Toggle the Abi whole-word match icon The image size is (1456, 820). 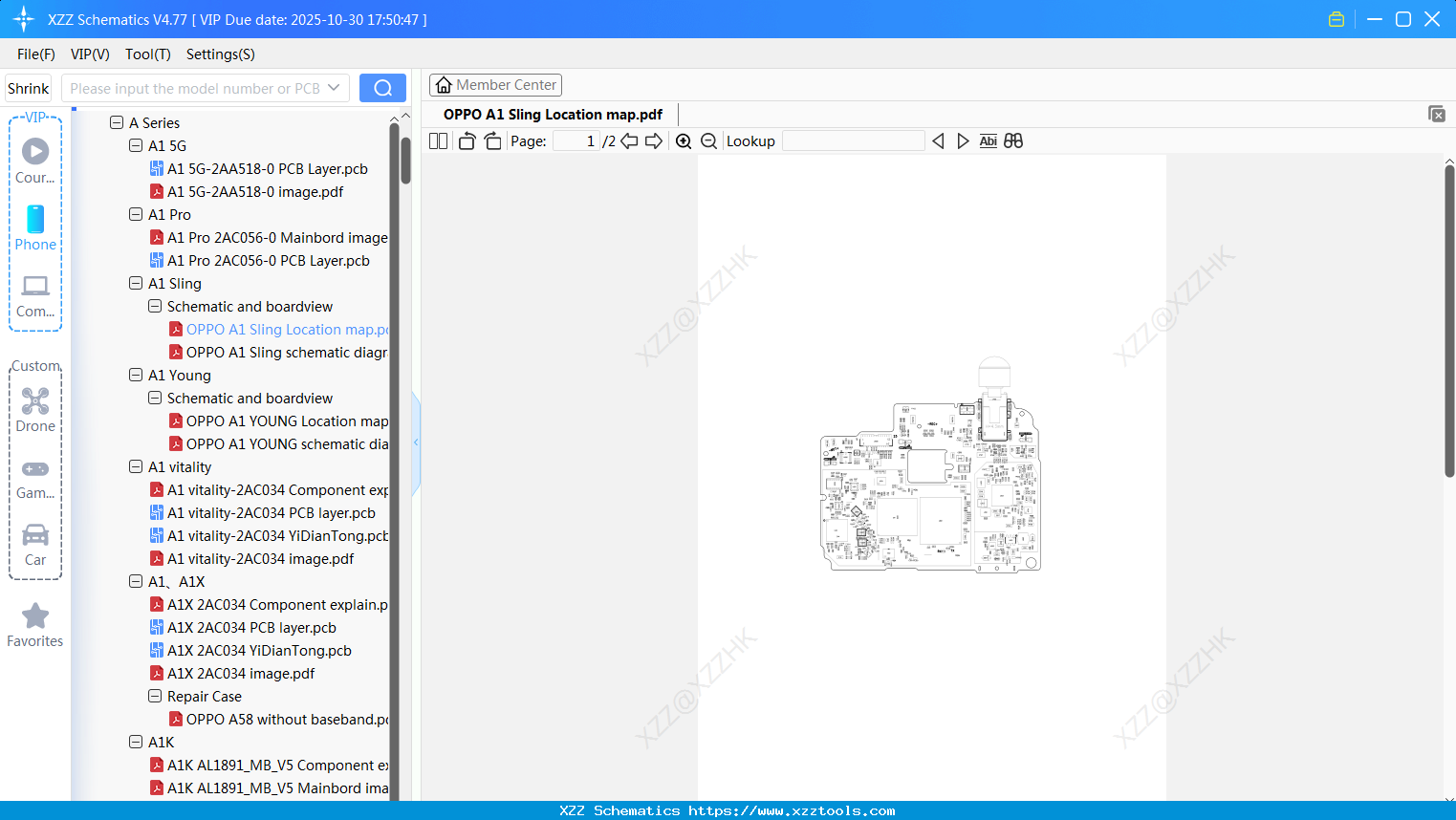[989, 141]
